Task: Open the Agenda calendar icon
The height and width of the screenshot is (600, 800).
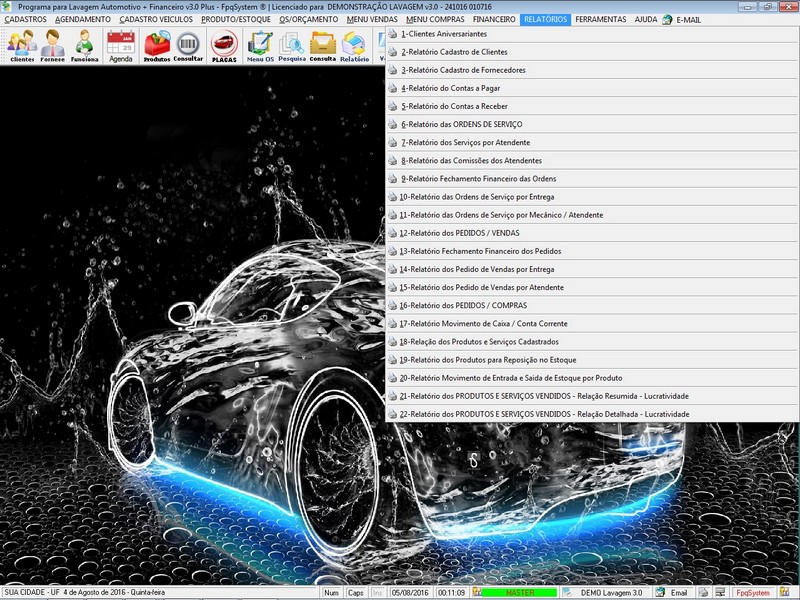Action: coord(121,46)
